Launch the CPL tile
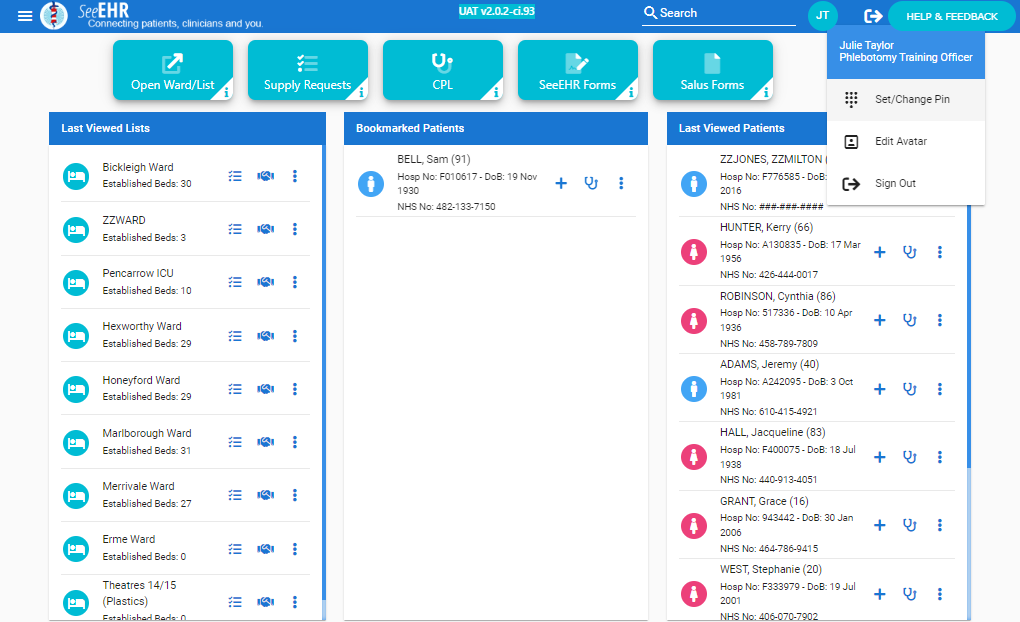1020x622 pixels. (443, 70)
